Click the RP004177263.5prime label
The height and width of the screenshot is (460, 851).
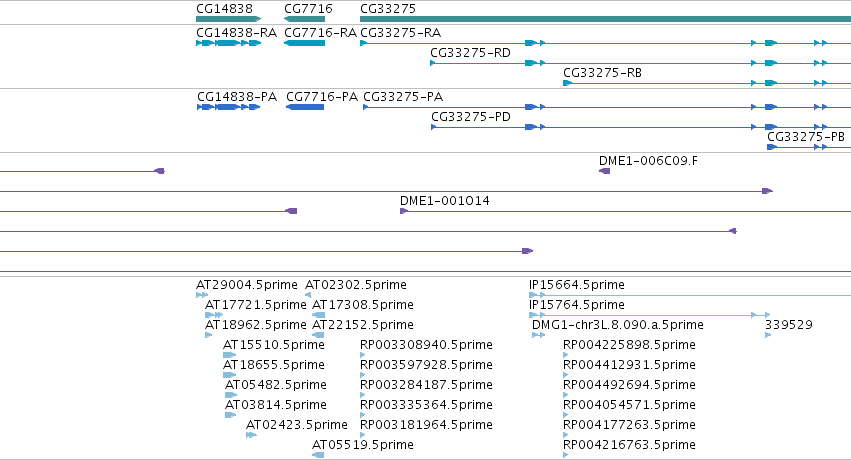coord(630,425)
